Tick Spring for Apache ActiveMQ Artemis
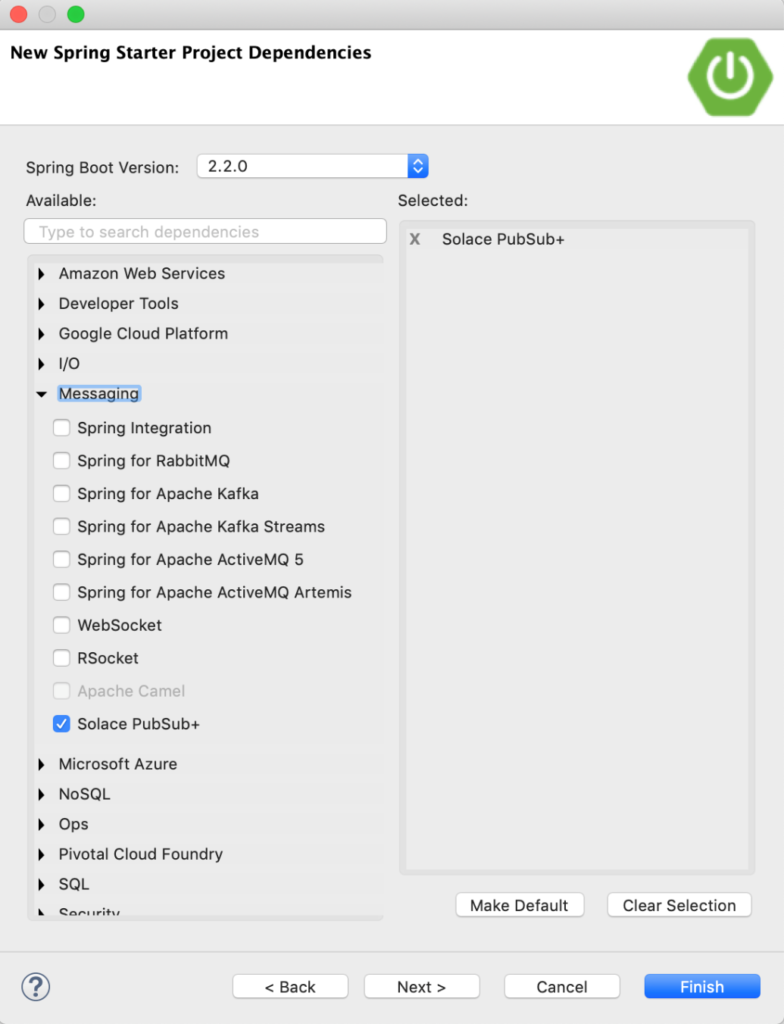784x1024 pixels. click(x=61, y=592)
